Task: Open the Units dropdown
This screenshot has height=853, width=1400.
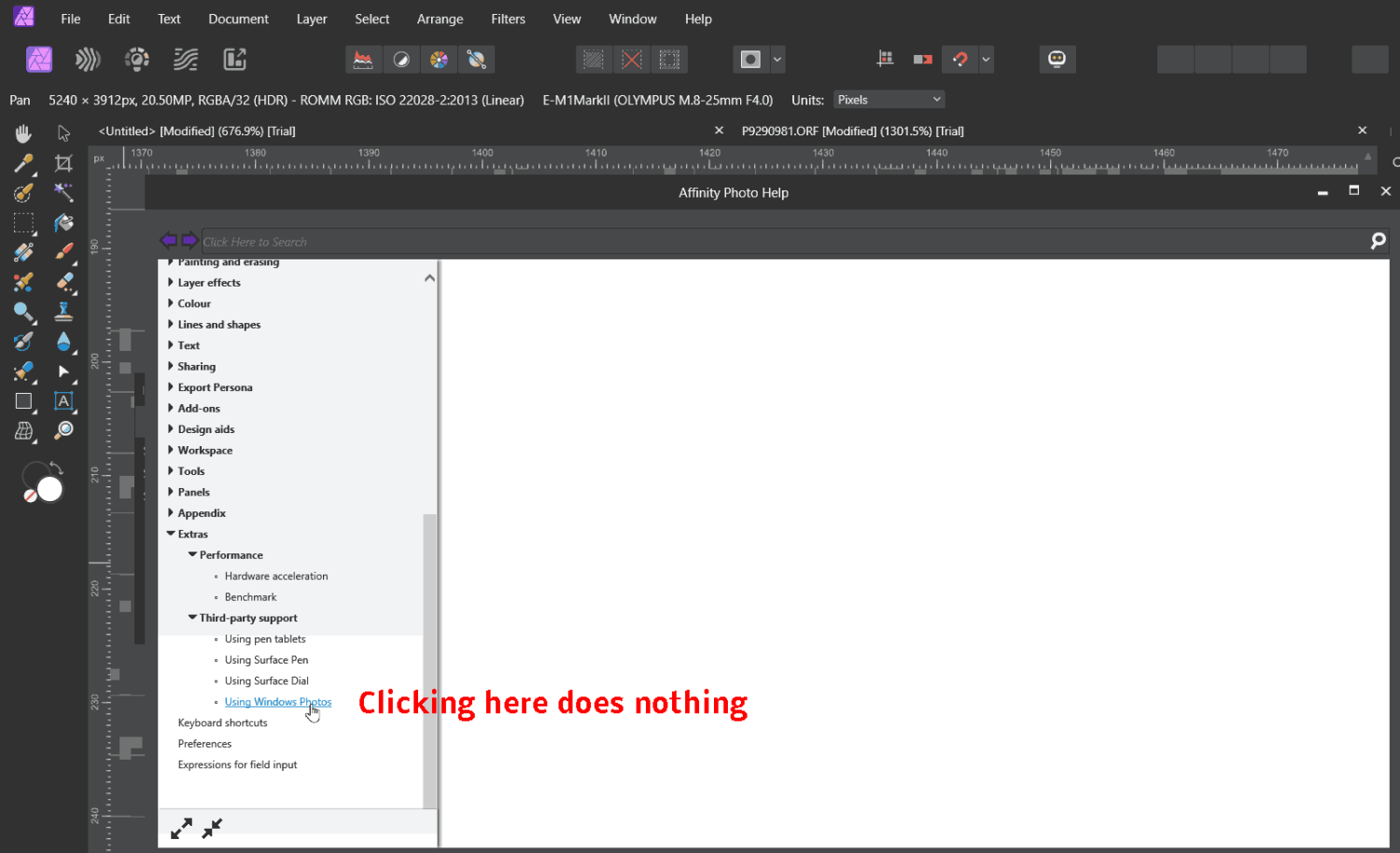Action: 888,99
